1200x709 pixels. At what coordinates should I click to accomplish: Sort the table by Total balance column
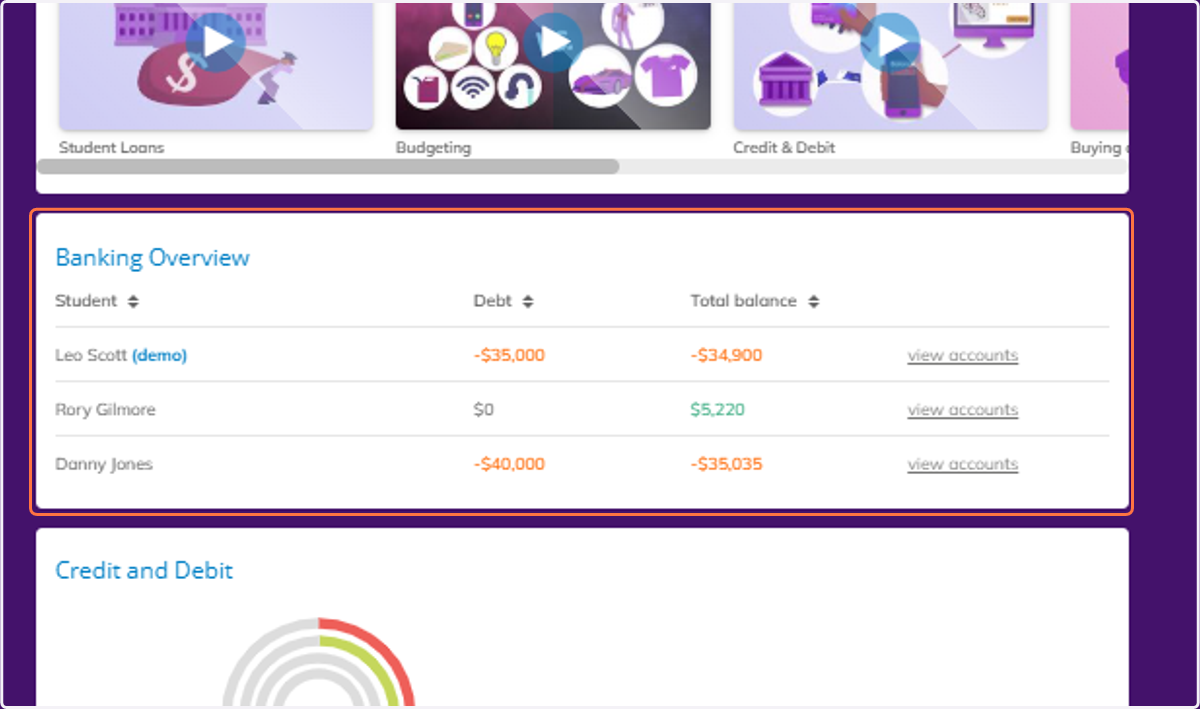(x=814, y=301)
